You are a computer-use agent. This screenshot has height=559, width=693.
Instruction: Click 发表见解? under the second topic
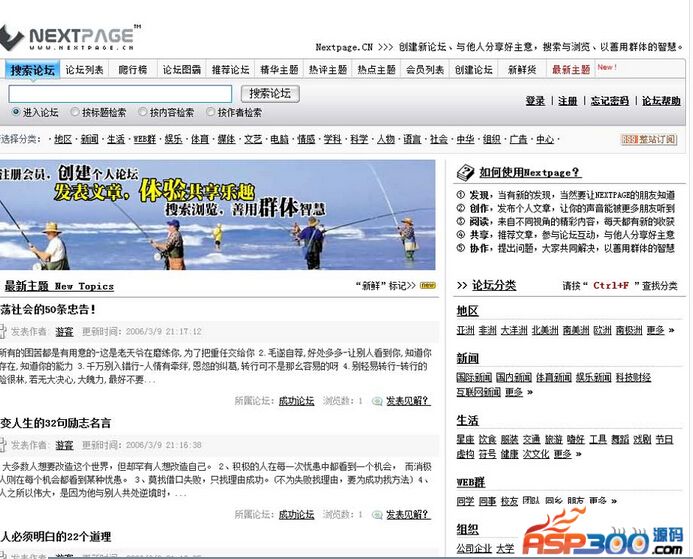pyautogui.click(x=408, y=515)
